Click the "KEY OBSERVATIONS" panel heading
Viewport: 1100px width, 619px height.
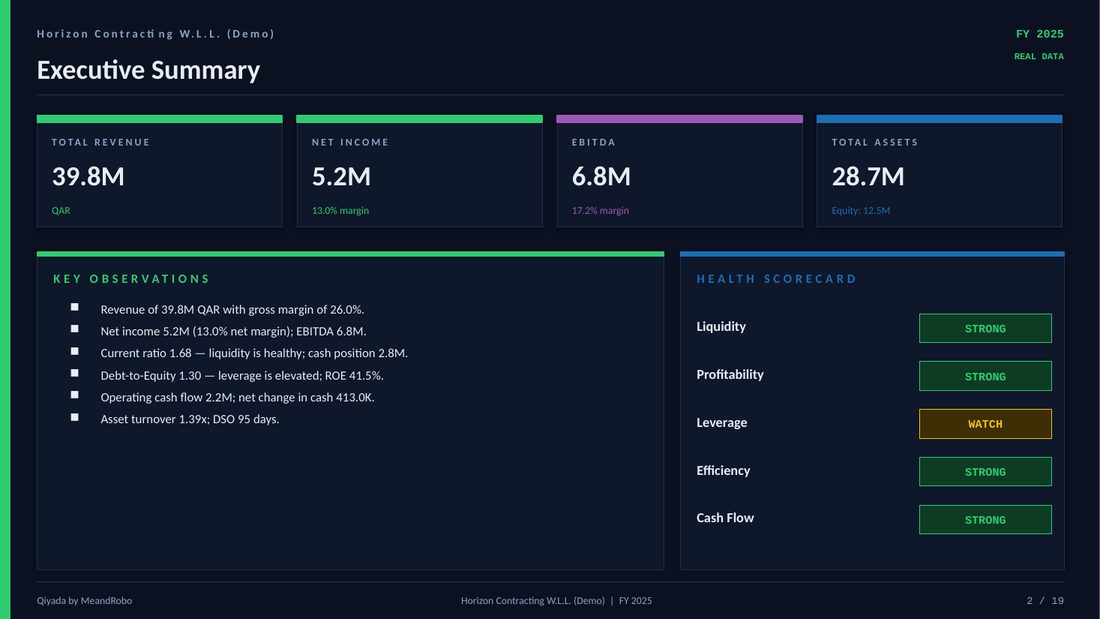tap(132, 279)
